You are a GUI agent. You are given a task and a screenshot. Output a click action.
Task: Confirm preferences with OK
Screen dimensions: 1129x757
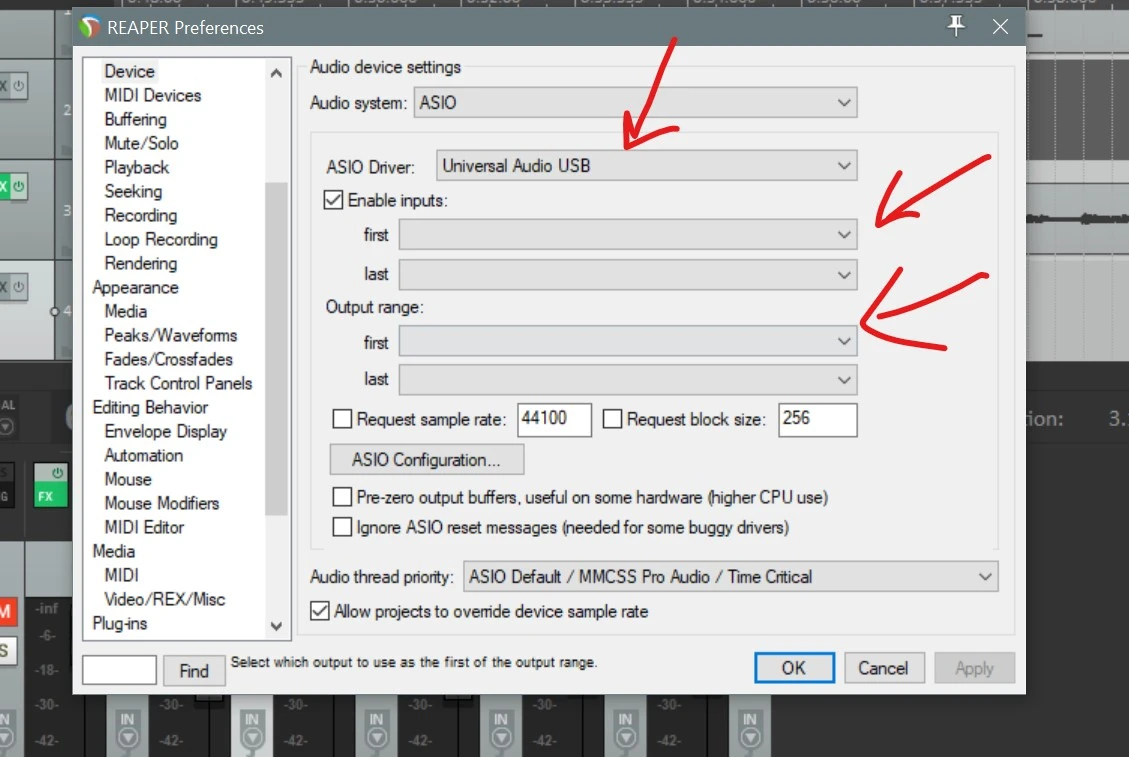(x=794, y=668)
